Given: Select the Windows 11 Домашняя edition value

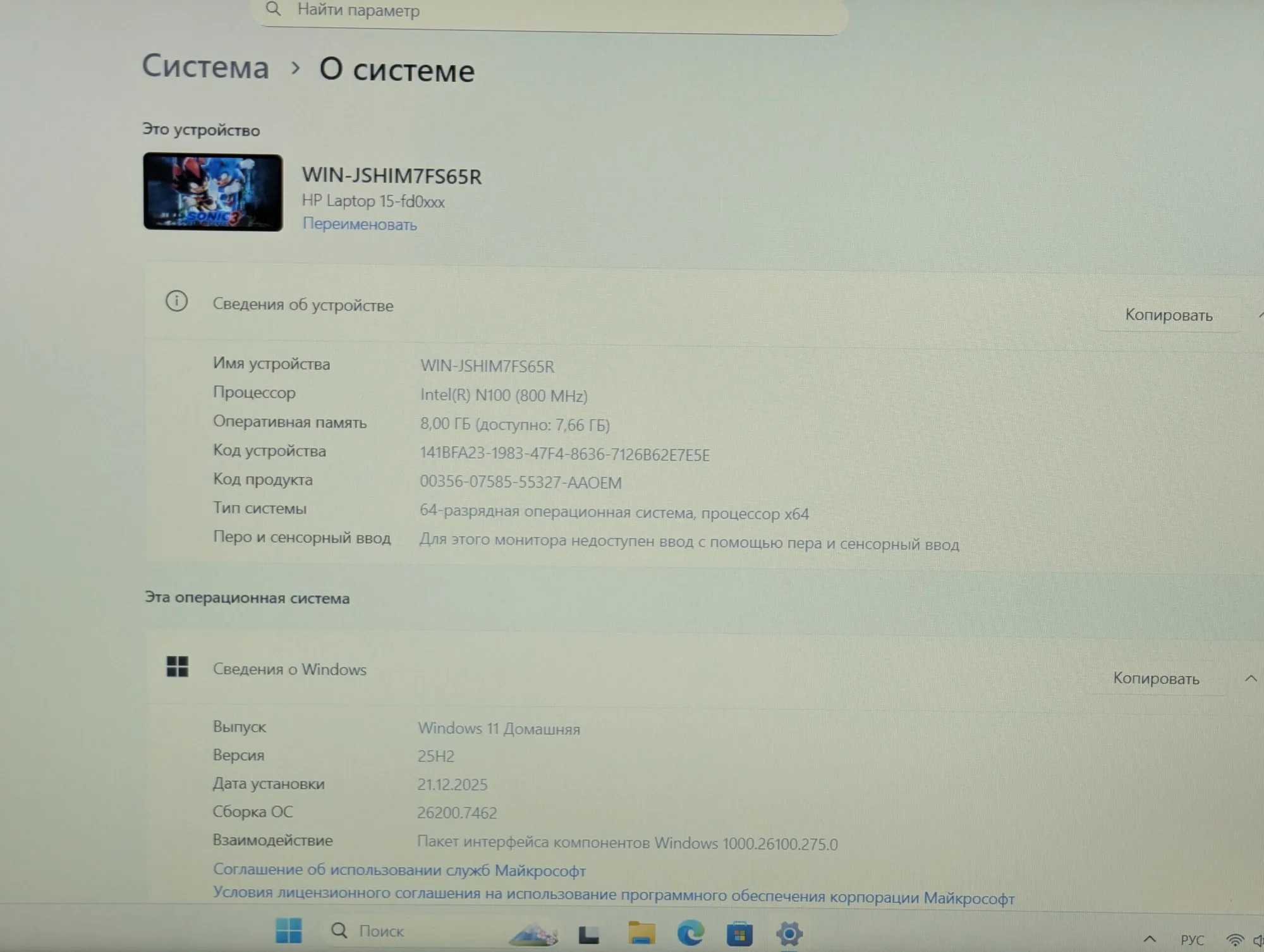Looking at the screenshot, I should pyautogui.click(x=499, y=728).
